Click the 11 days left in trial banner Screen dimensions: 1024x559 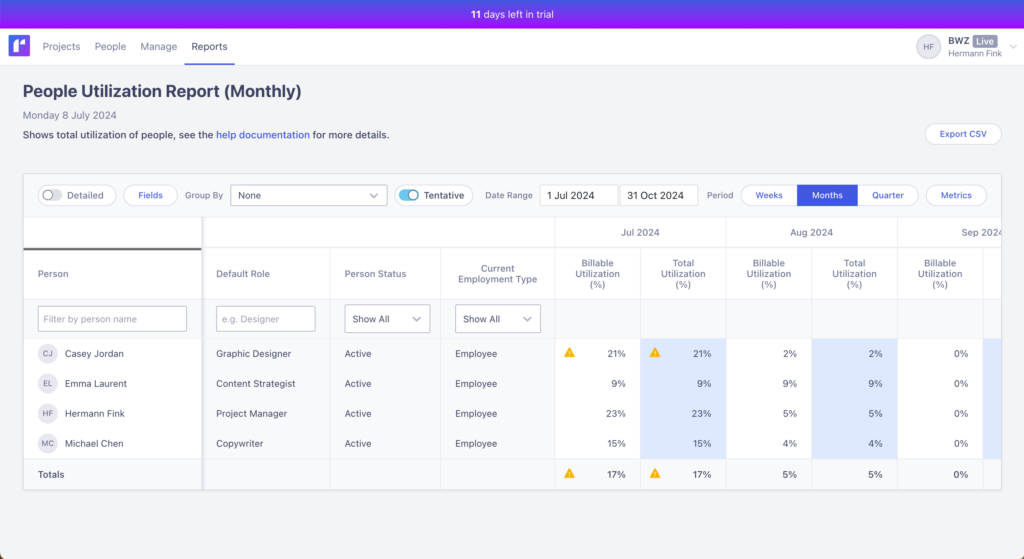512,14
